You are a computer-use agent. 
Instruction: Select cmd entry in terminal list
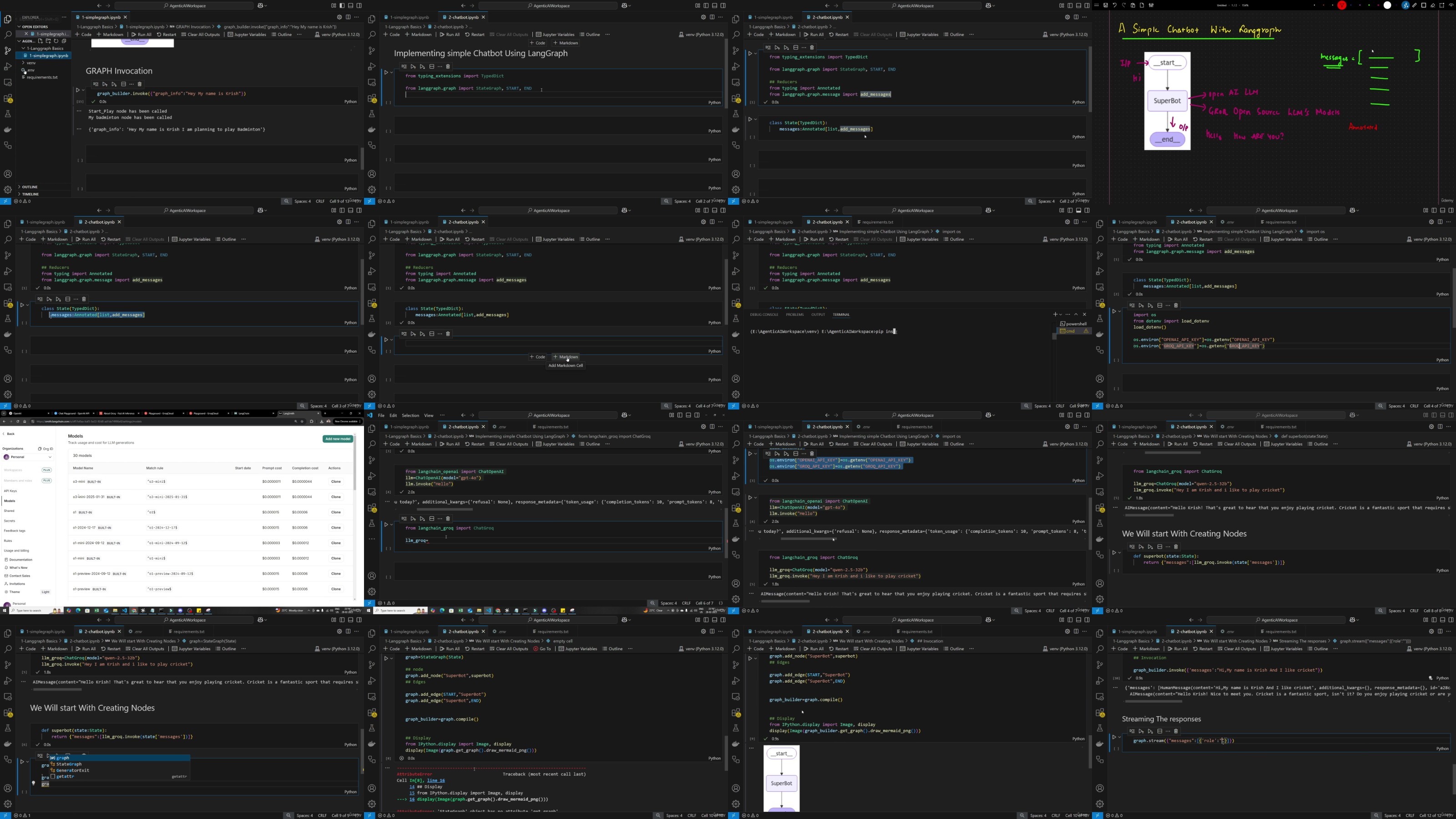1074,331
